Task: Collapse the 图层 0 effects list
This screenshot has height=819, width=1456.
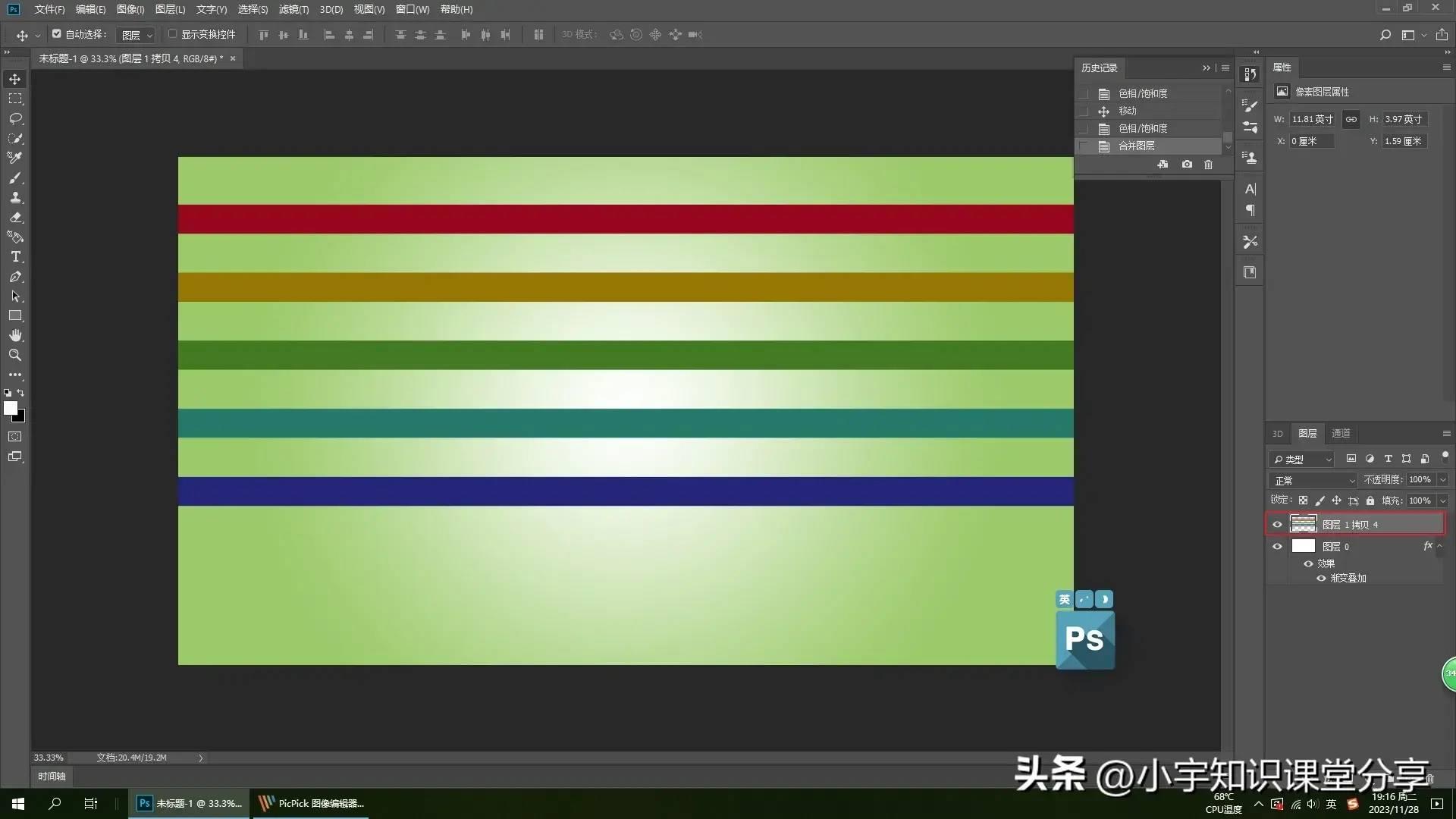Action: [x=1440, y=545]
